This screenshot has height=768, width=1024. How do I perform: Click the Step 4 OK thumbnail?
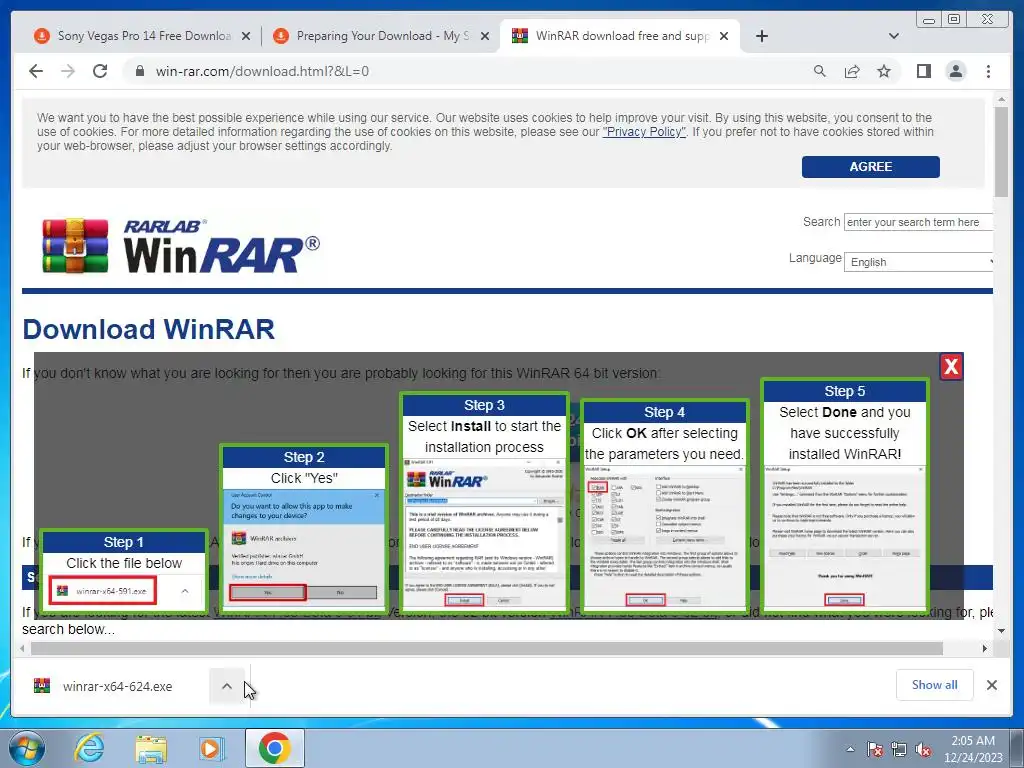coord(664,505)
